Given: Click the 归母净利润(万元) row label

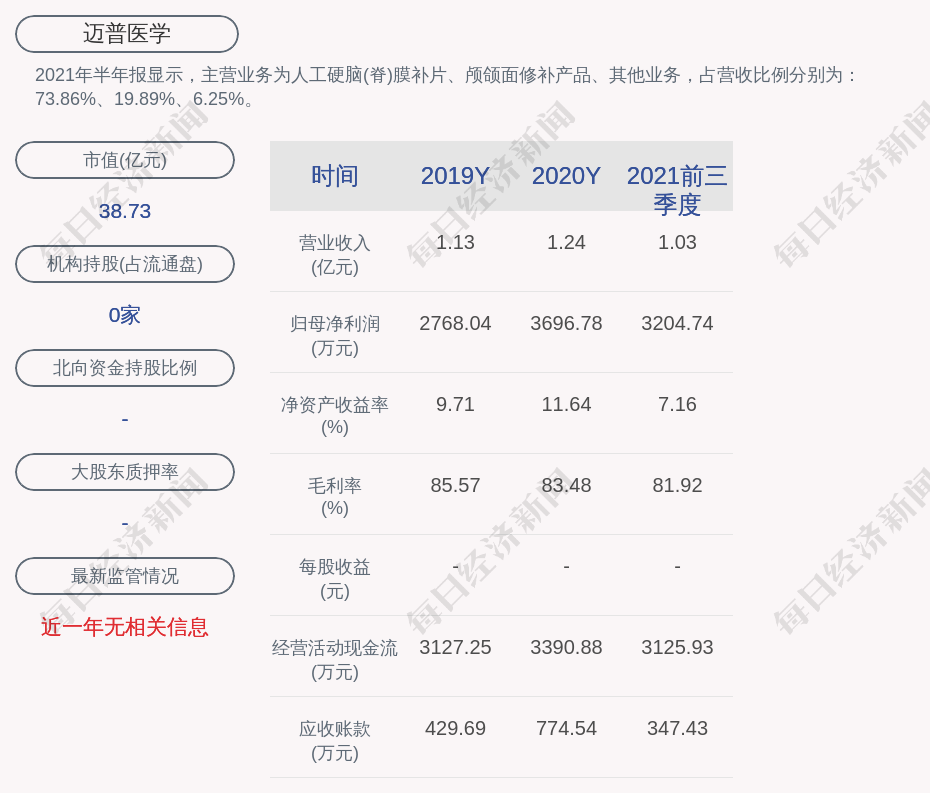Looking at the screenshot, I should click(x=335, y=336).
